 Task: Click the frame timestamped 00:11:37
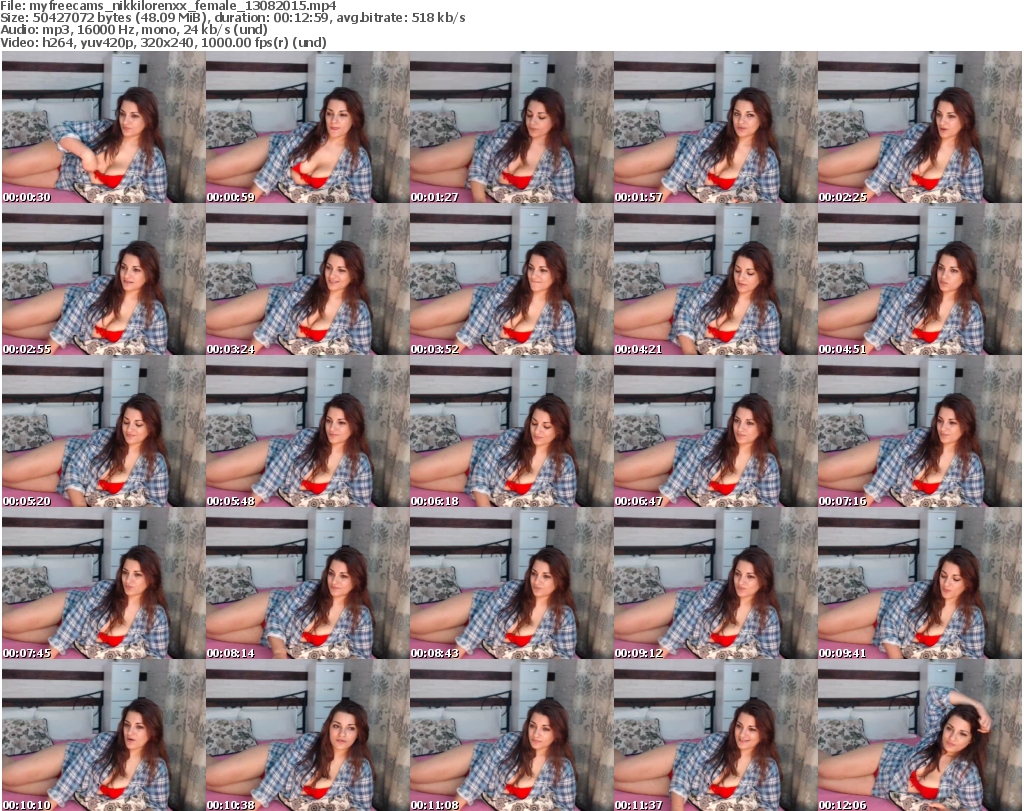point(715,735)
